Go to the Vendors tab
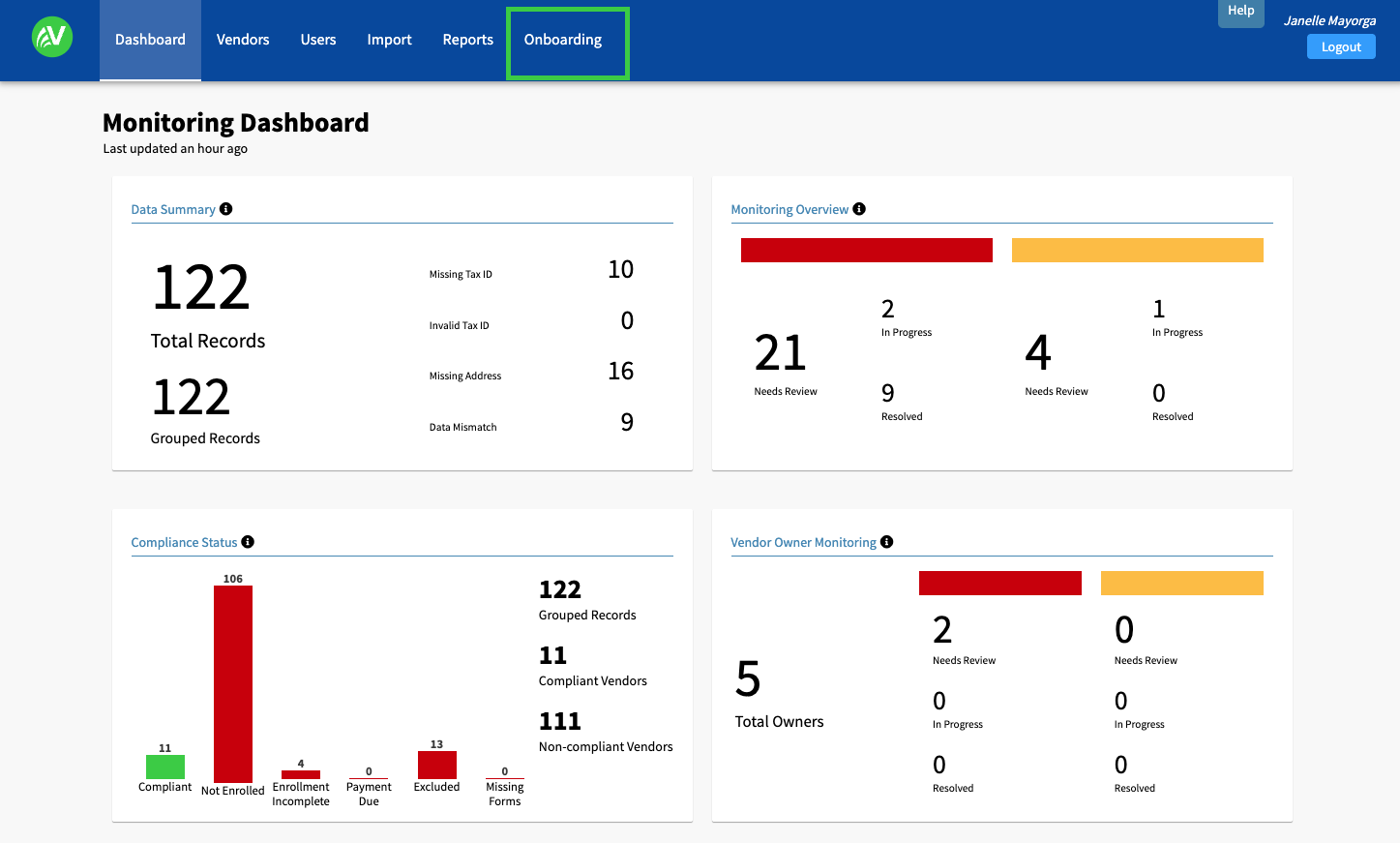Screen dimensions: 1400x843 243,40
